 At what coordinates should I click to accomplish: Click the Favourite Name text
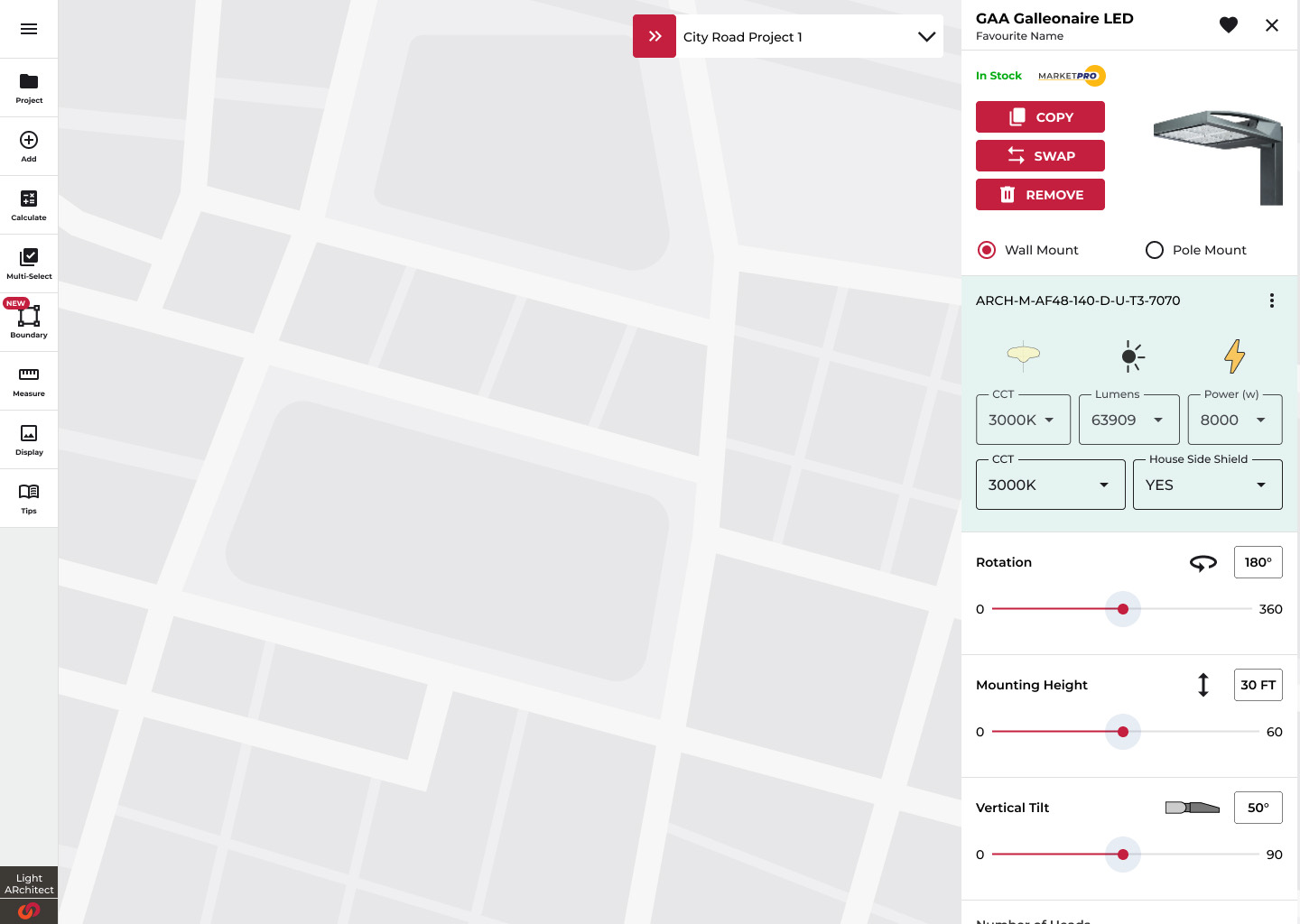(1019, 36)
